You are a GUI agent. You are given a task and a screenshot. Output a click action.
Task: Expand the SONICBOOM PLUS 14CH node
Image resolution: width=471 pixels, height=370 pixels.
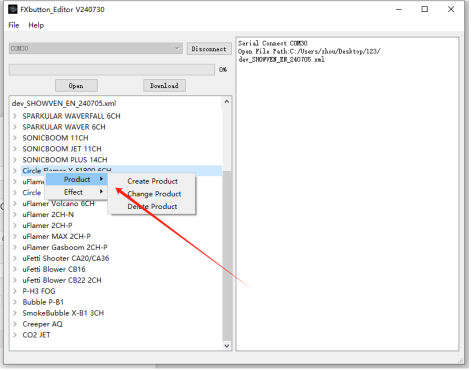15,160
